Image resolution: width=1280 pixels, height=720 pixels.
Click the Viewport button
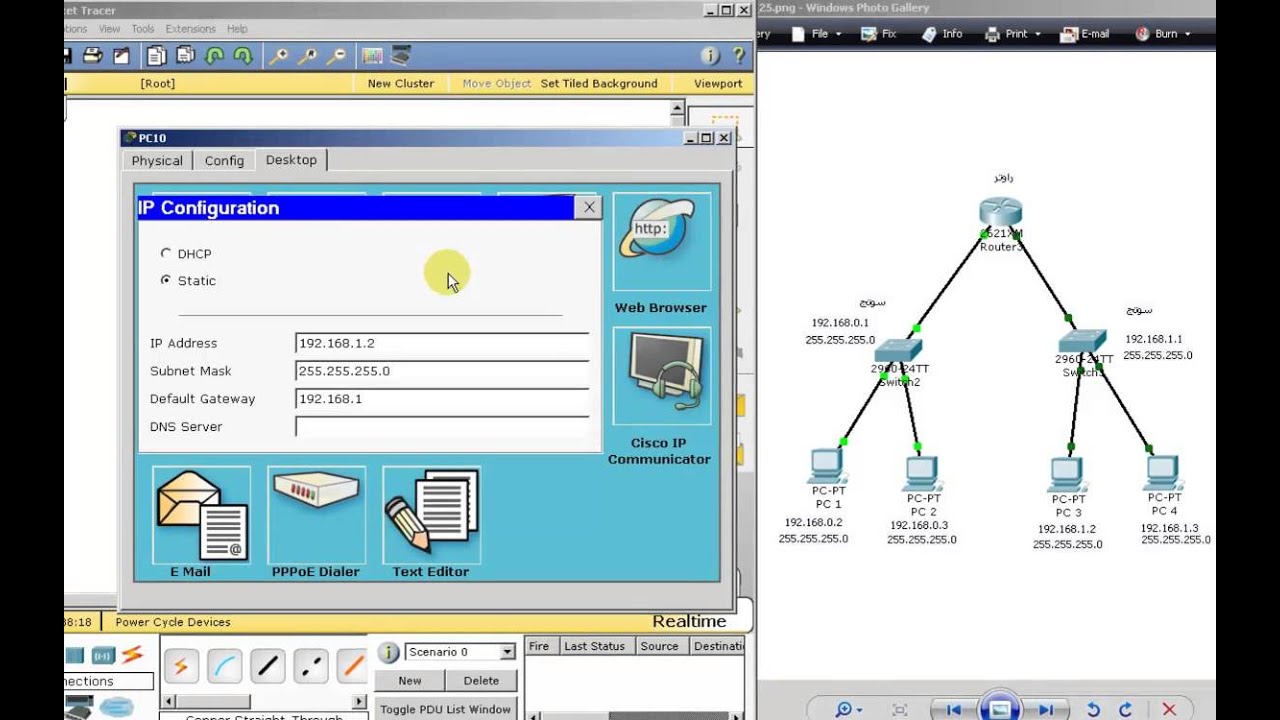[x=718, y=83]
